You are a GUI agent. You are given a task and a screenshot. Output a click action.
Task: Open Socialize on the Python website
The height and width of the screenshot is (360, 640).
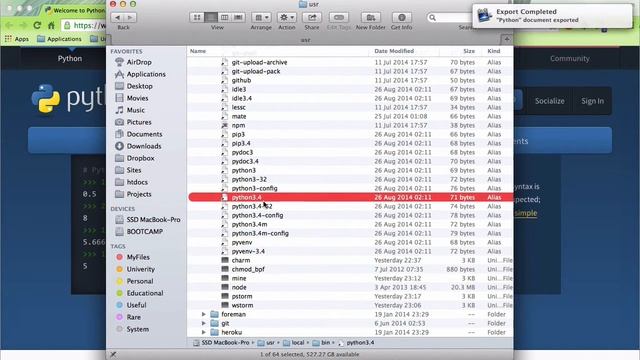549,101
